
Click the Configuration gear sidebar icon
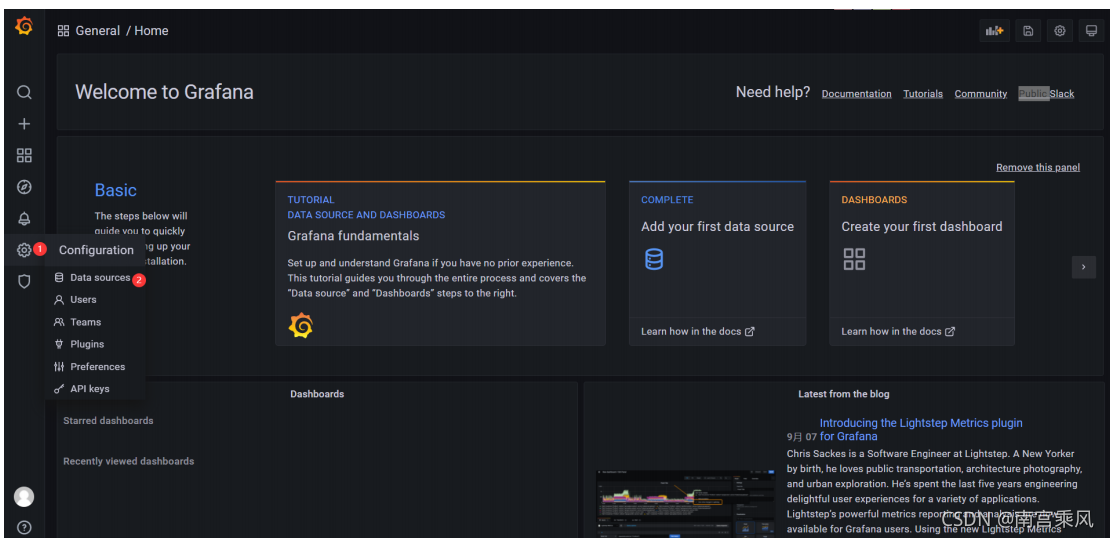pyautogui.click(x=24, y=250)
